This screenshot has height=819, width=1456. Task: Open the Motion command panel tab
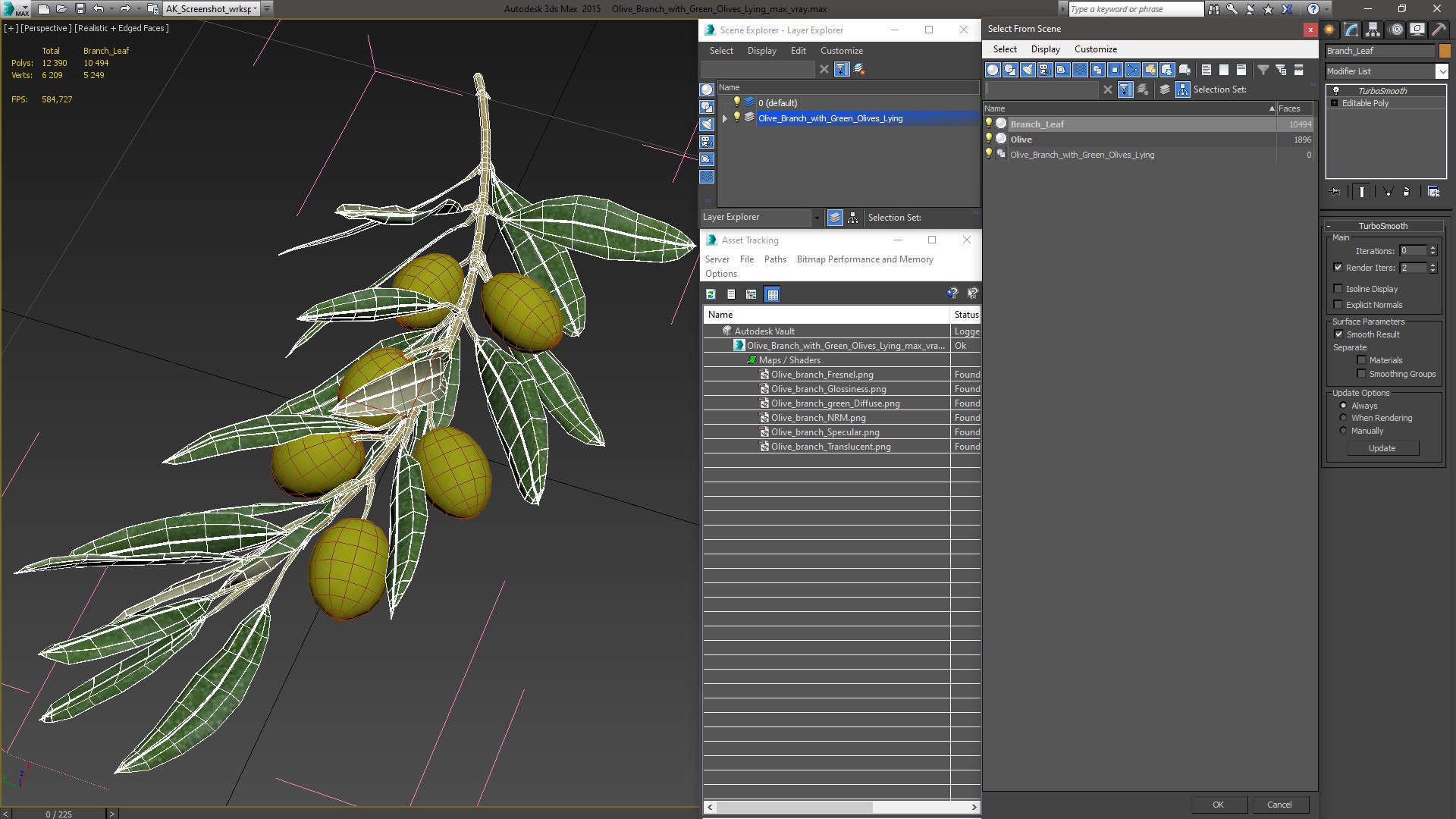coord(1395,30)
